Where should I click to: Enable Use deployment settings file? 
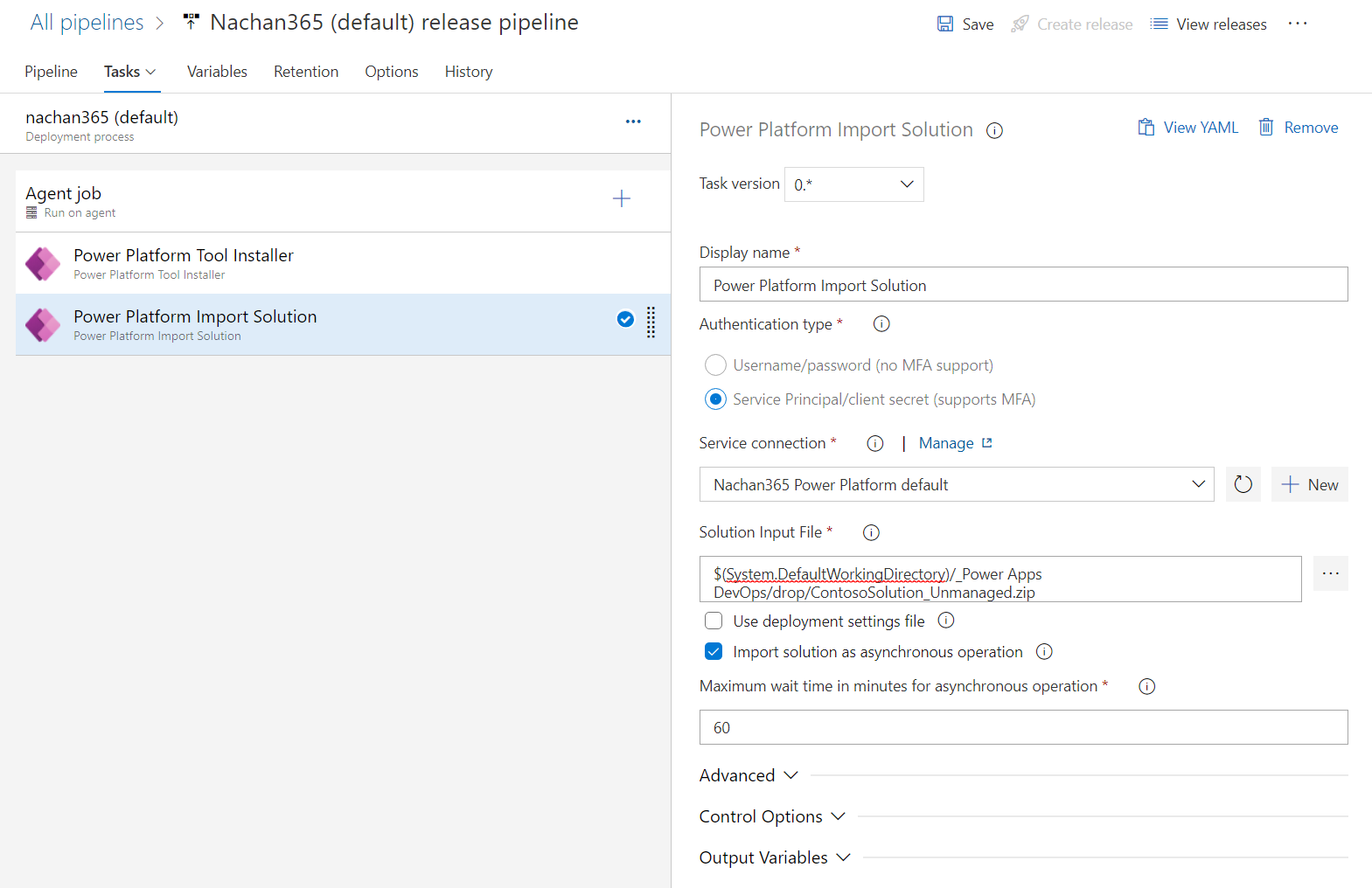(x=714, y=621)
